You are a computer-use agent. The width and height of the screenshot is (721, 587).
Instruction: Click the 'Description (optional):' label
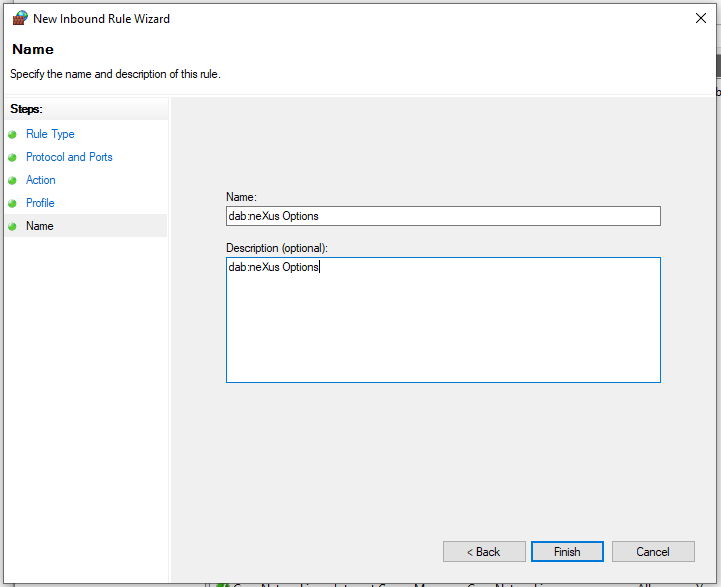277,248
